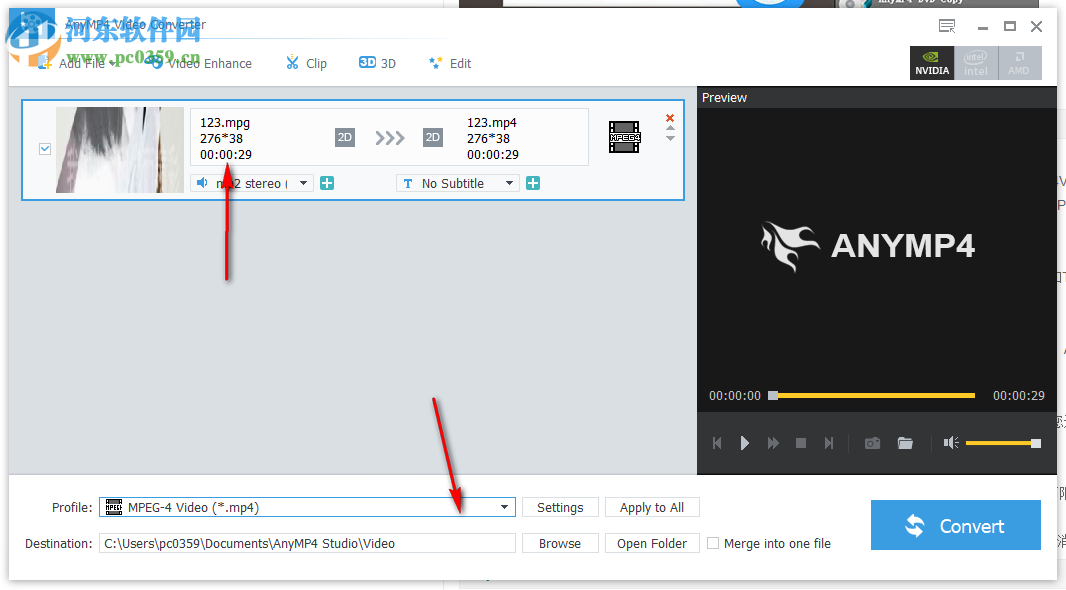Image resolution: width=1066 pixels, height=590 pixels.
Task: Click the Open Folder button
Action: click(x=652, y=543)
